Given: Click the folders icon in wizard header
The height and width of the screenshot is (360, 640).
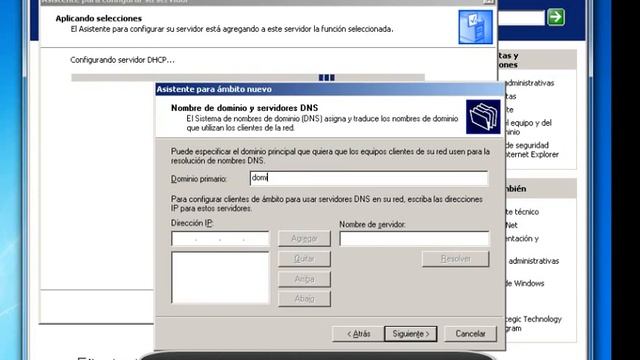Looking at the screenshot, I should tap(483, 117).
